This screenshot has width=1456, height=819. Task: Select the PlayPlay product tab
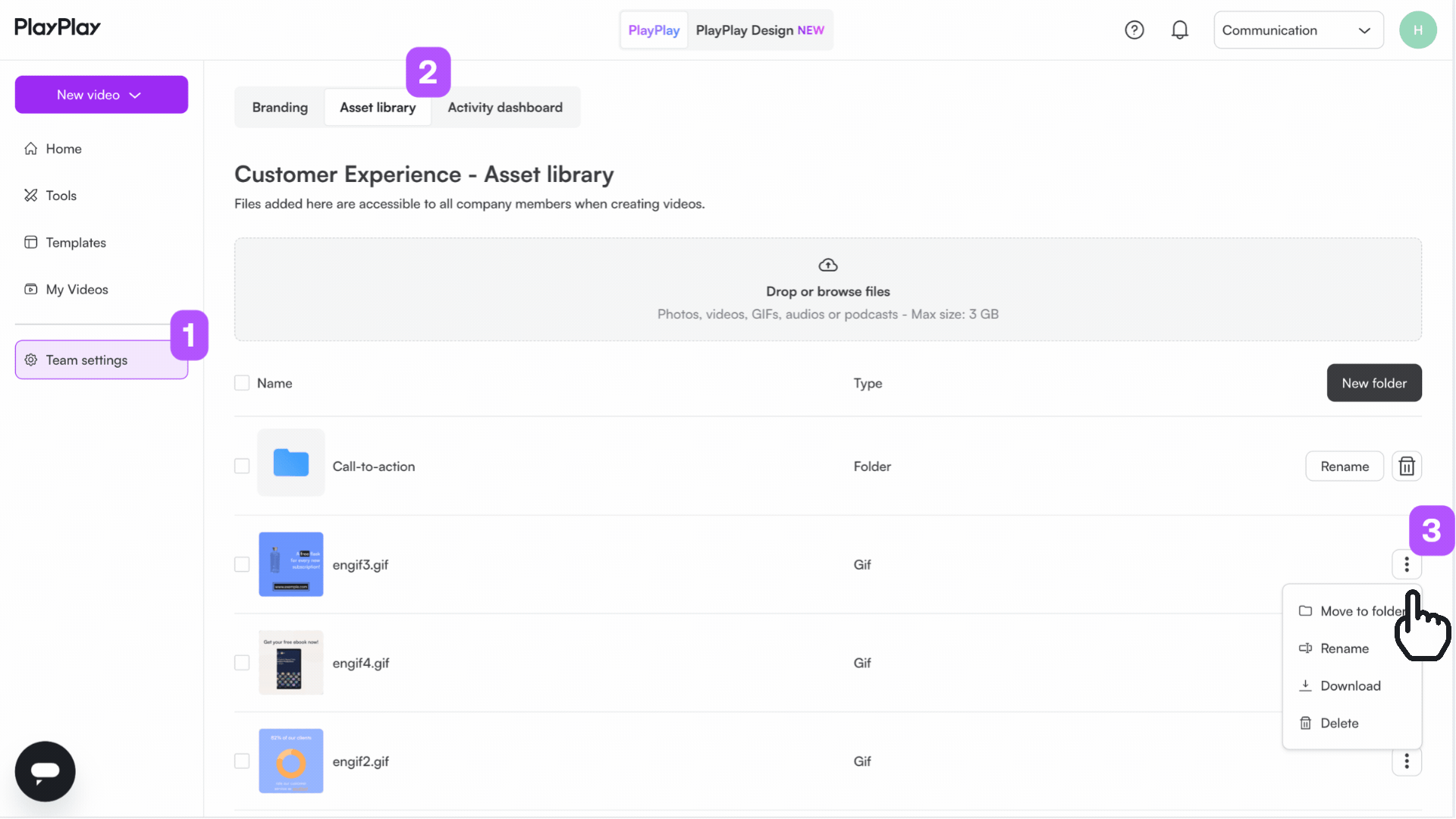coord(654,30)
